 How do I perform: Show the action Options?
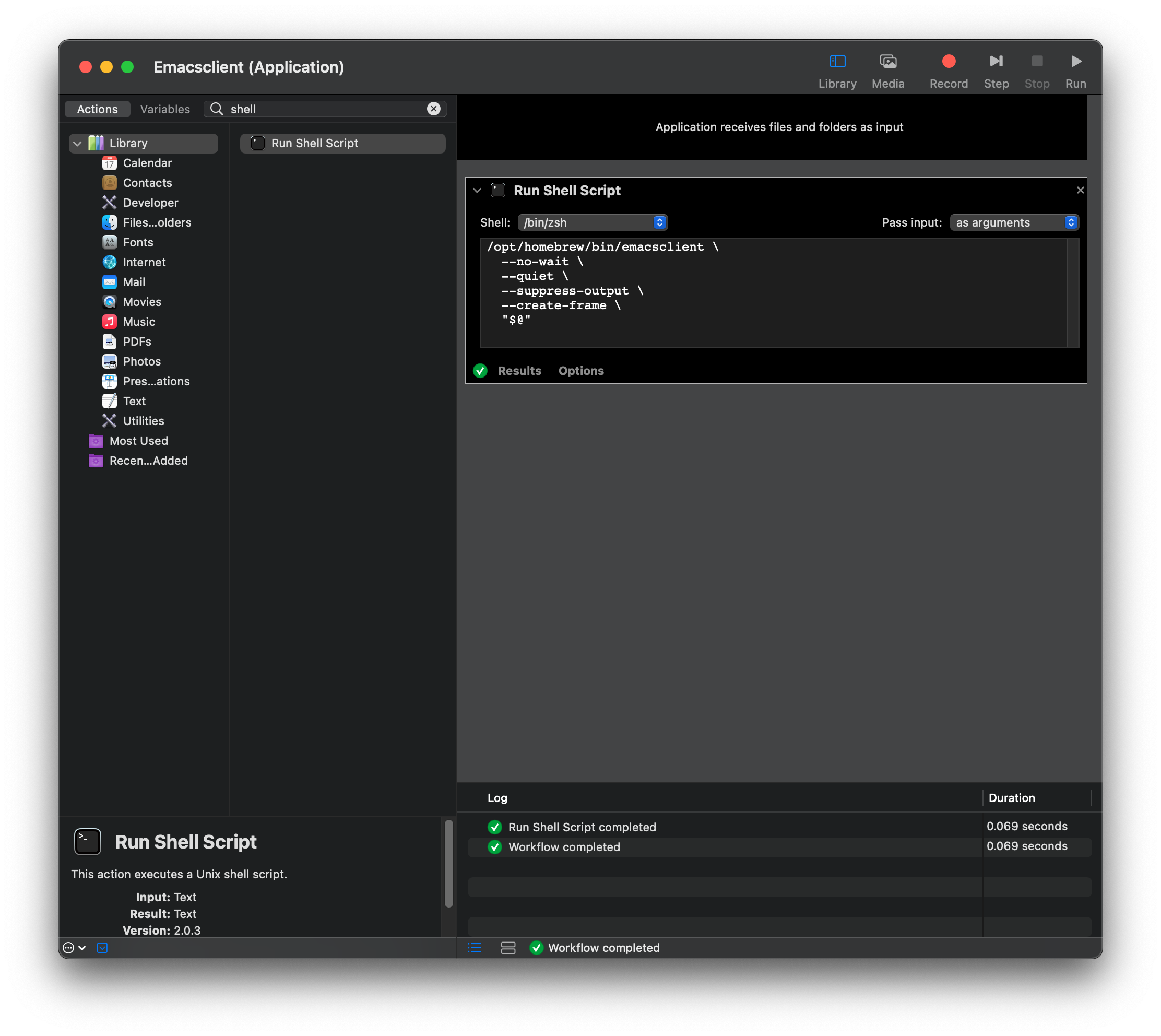581,371
